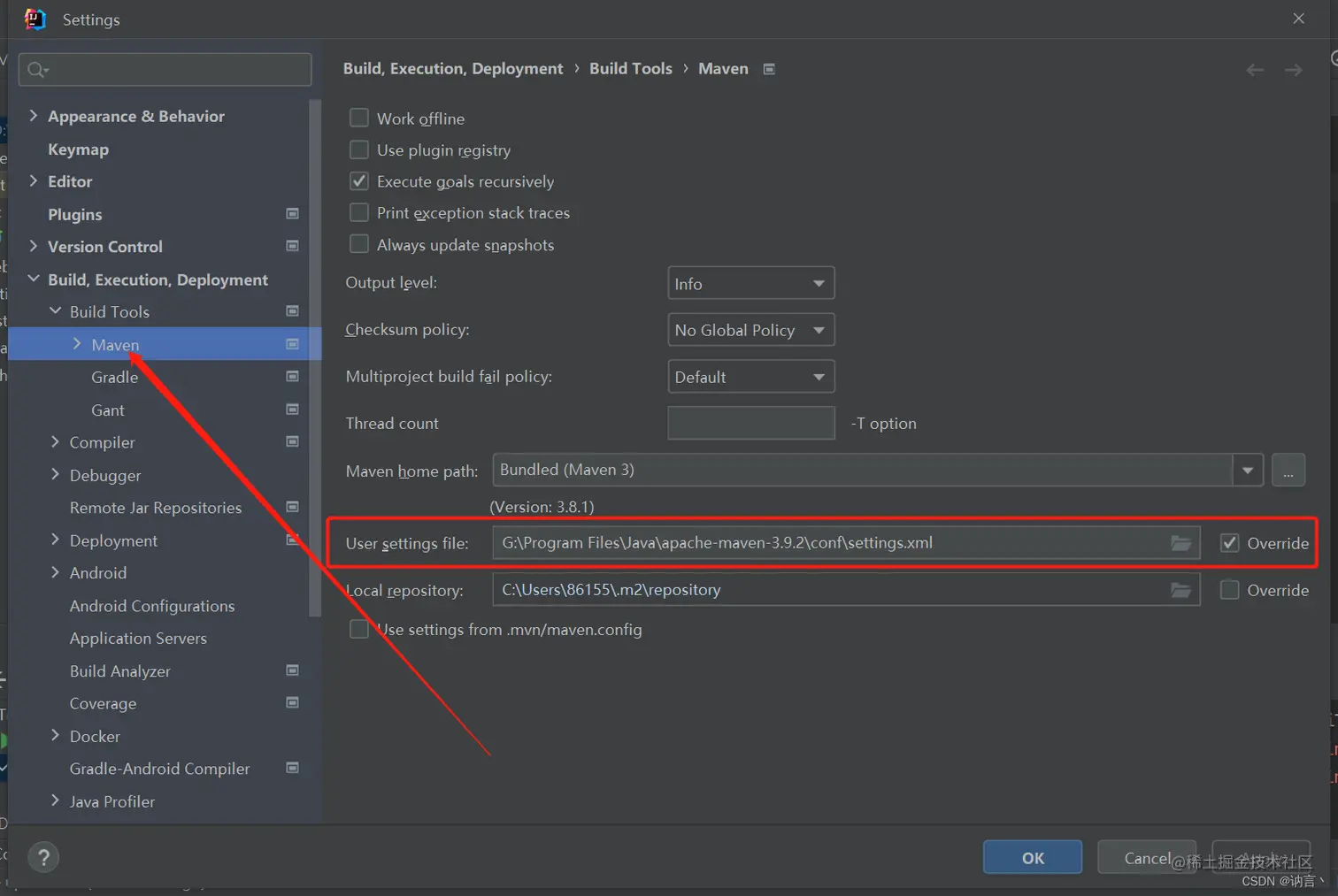Click the Thread count input field
1338x896 pixels.
(x=750, y=423)
